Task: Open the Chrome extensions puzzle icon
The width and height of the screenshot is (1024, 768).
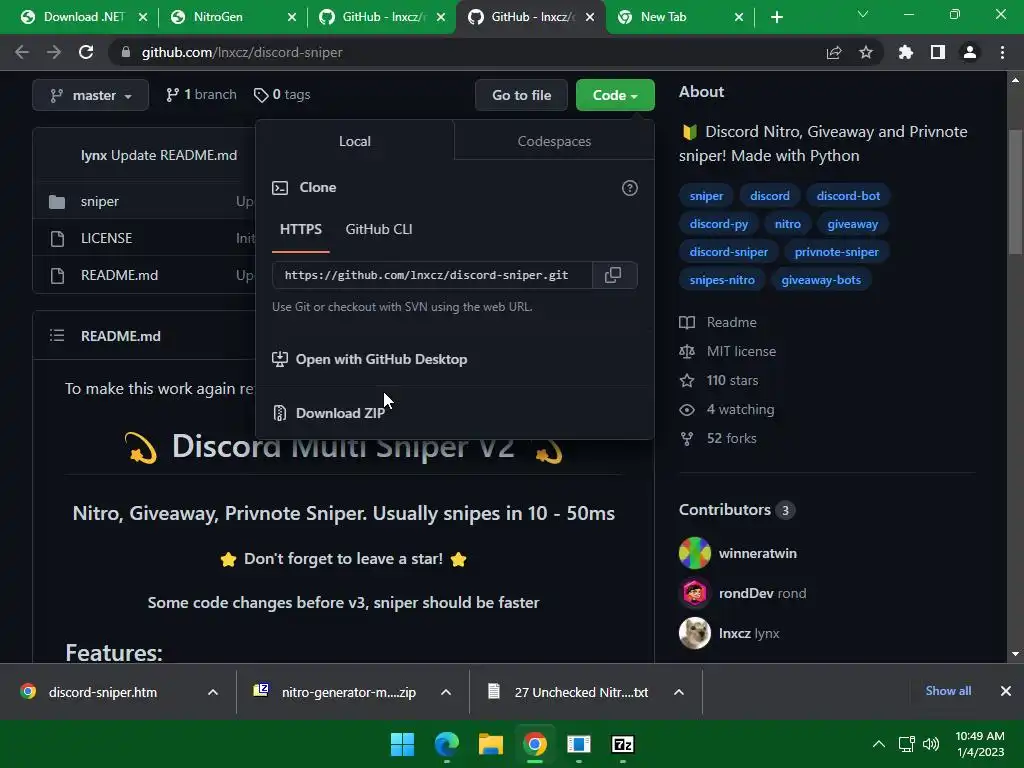Action: point(906,52)
